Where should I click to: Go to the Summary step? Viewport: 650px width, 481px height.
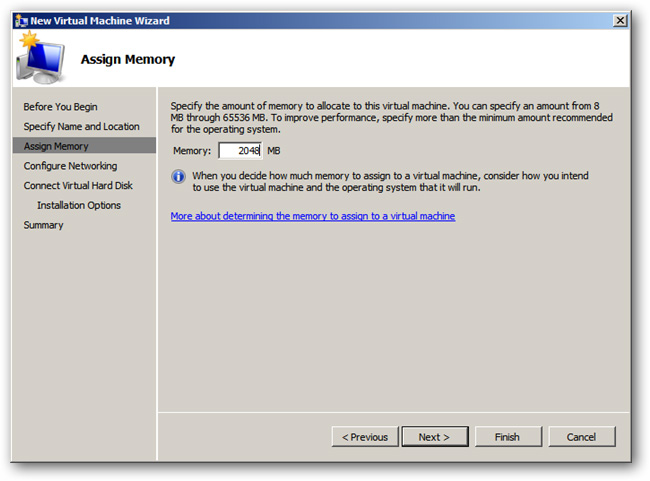(44, 225)
